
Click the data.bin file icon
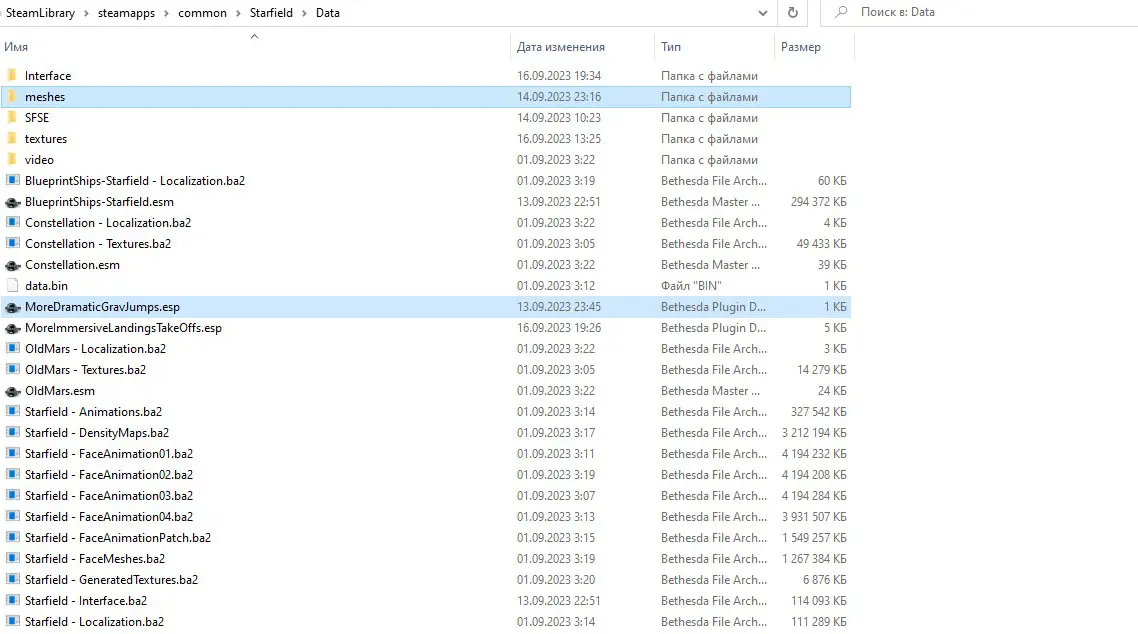pos(12,286)
